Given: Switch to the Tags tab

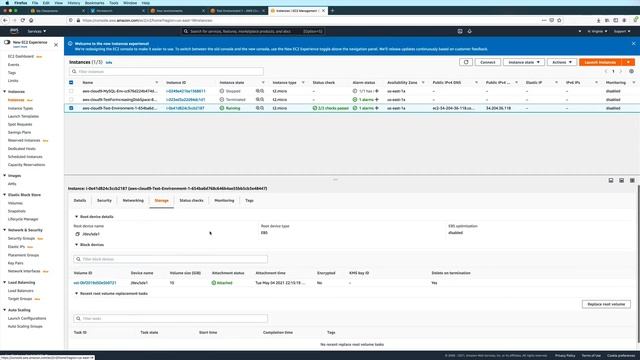Looking at the screenshot, I should click(x=249, y=200).
